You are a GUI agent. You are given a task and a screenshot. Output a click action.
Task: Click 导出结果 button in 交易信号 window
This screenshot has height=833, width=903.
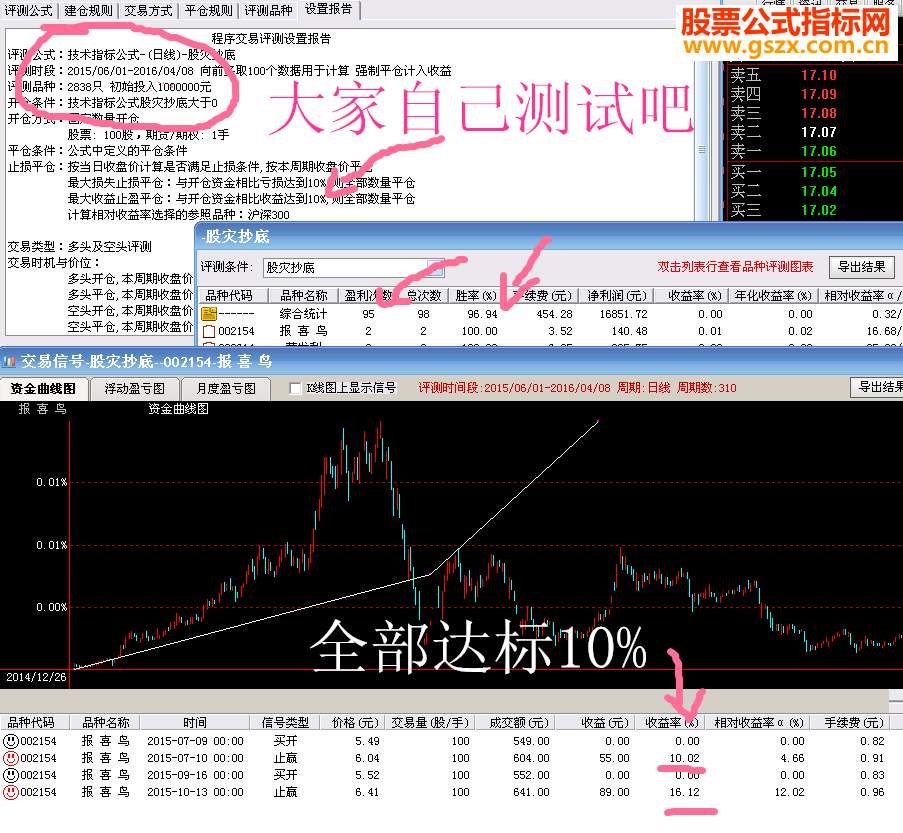click(878, 387)
